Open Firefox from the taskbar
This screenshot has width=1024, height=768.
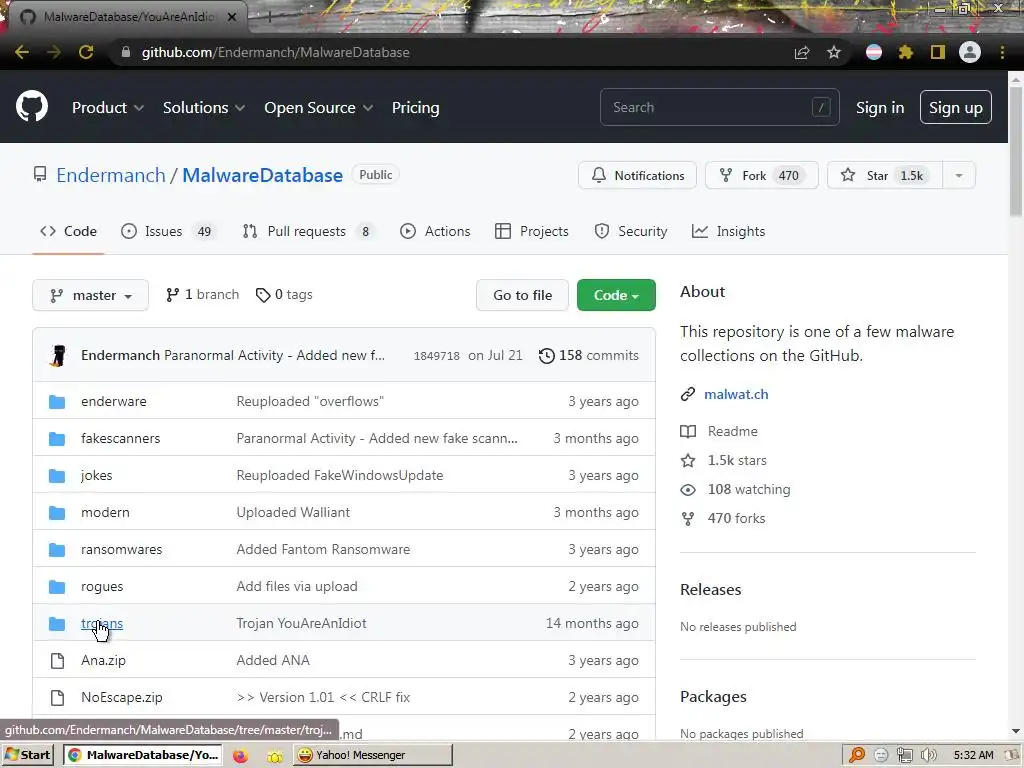[x=240, y=756]
